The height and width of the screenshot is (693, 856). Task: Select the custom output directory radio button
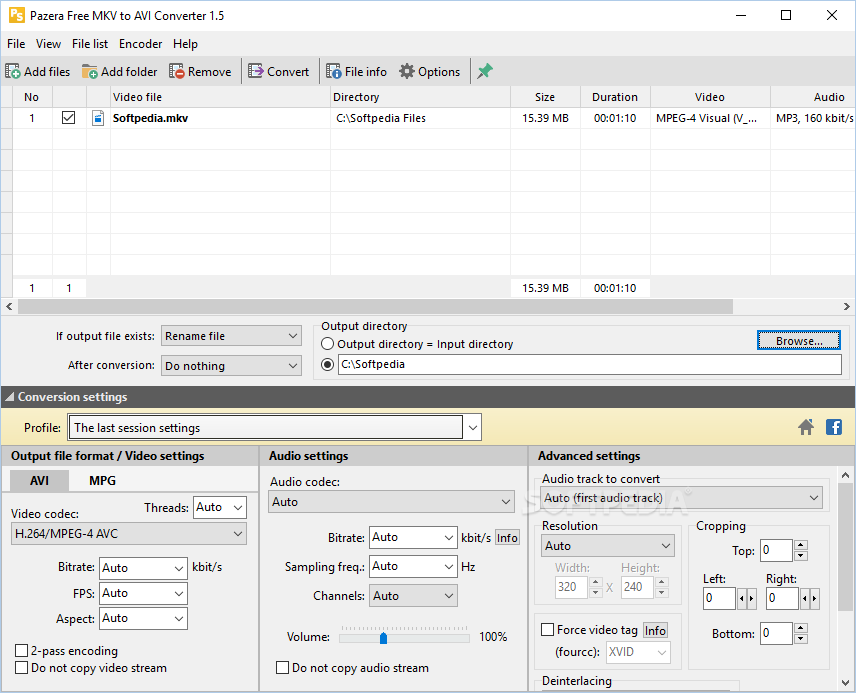tap(328, 364)
